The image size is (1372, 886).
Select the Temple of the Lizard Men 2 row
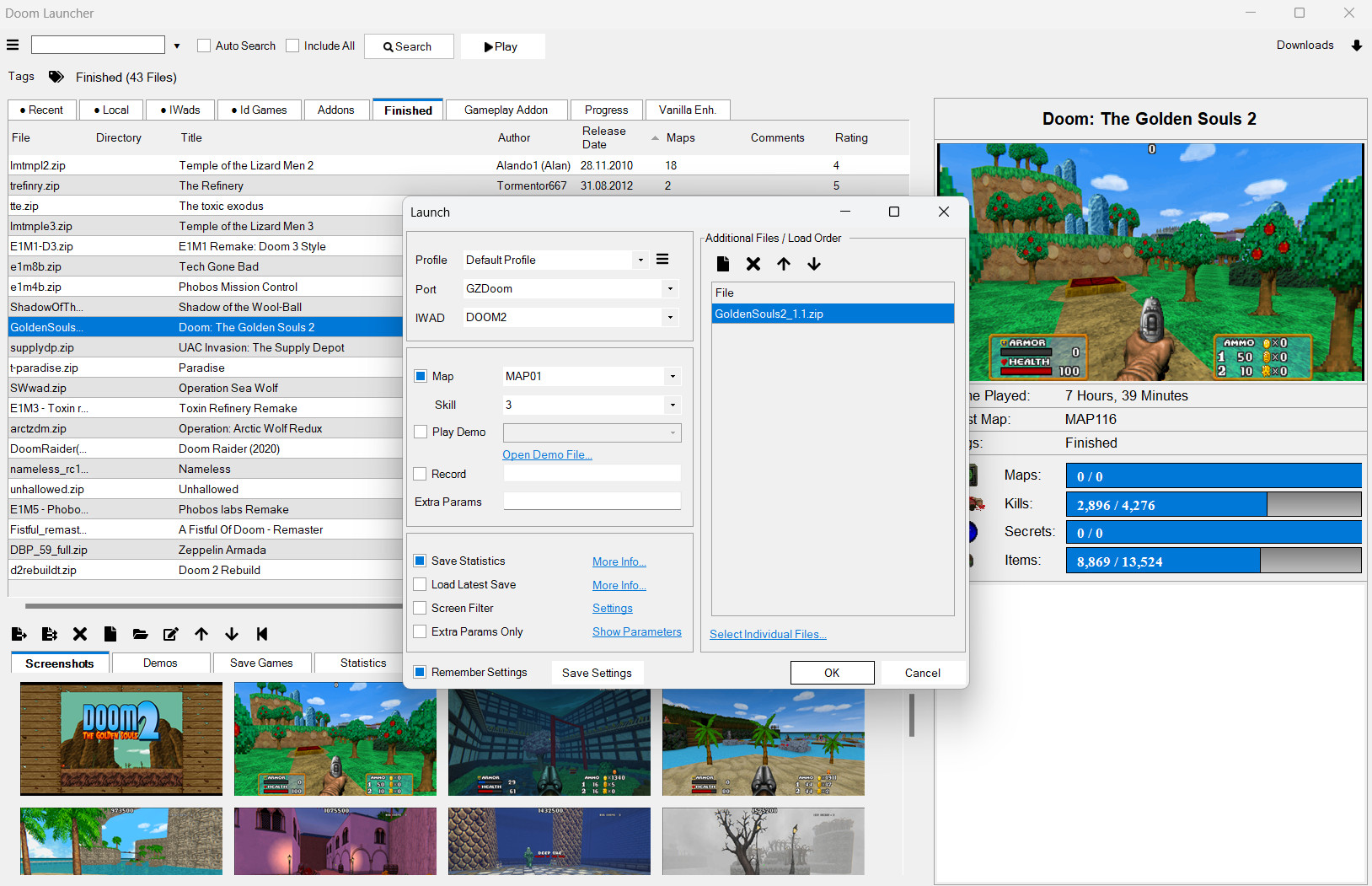click(458, 165)
